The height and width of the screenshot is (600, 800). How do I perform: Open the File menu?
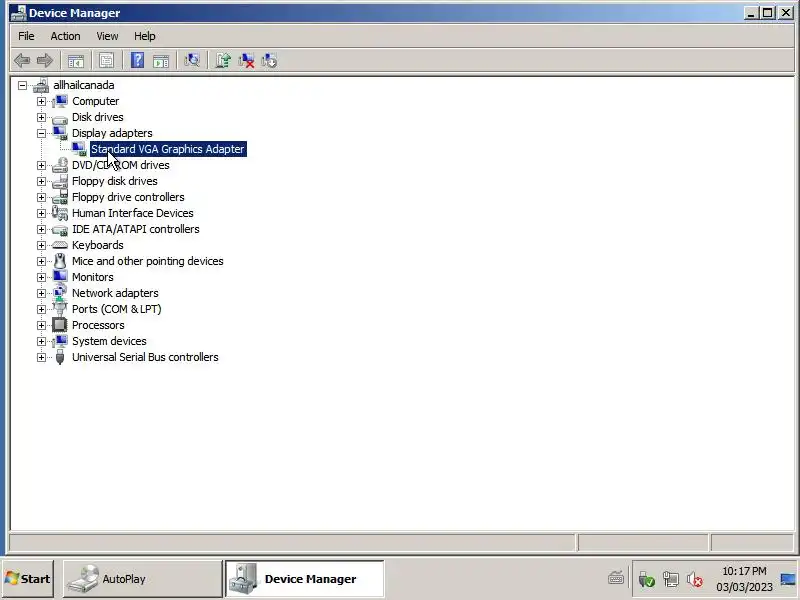point(26,36)
